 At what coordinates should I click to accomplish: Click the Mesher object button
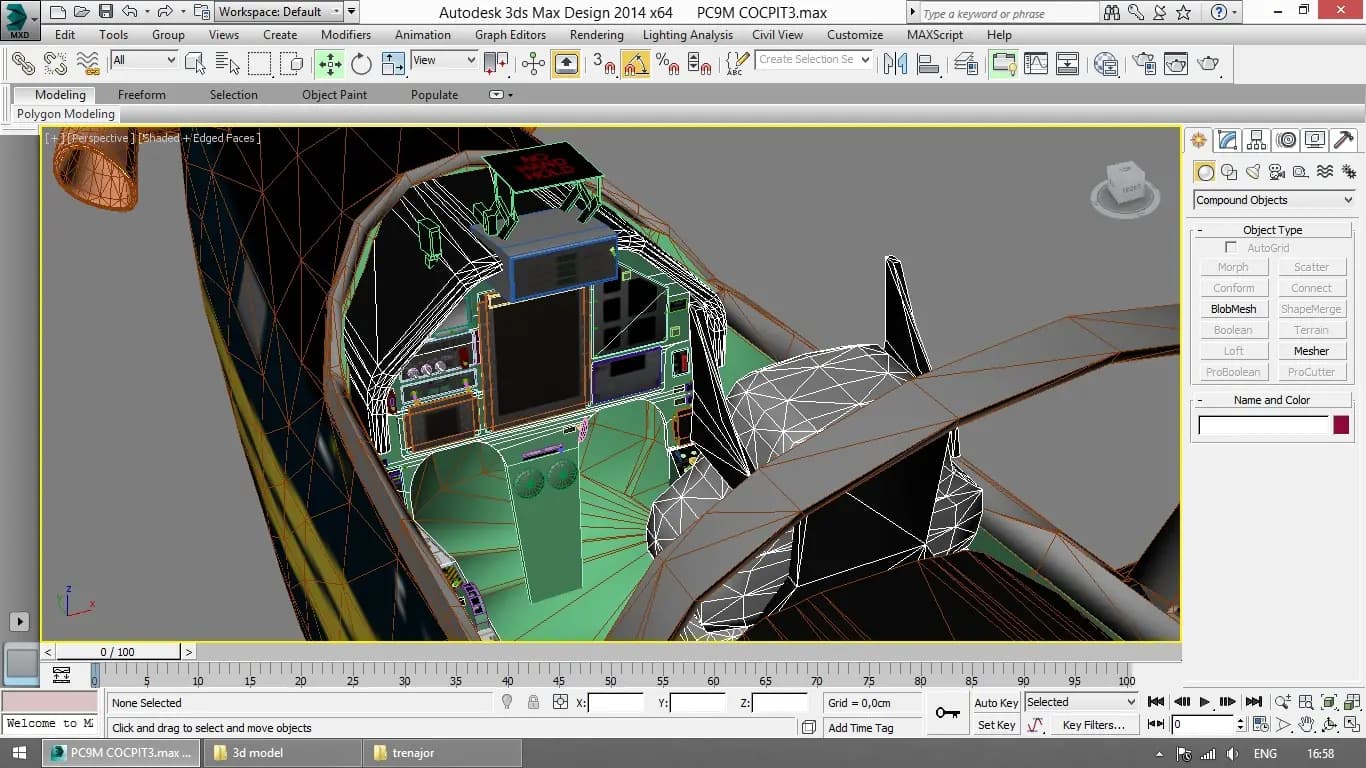tap(1311, 351)
